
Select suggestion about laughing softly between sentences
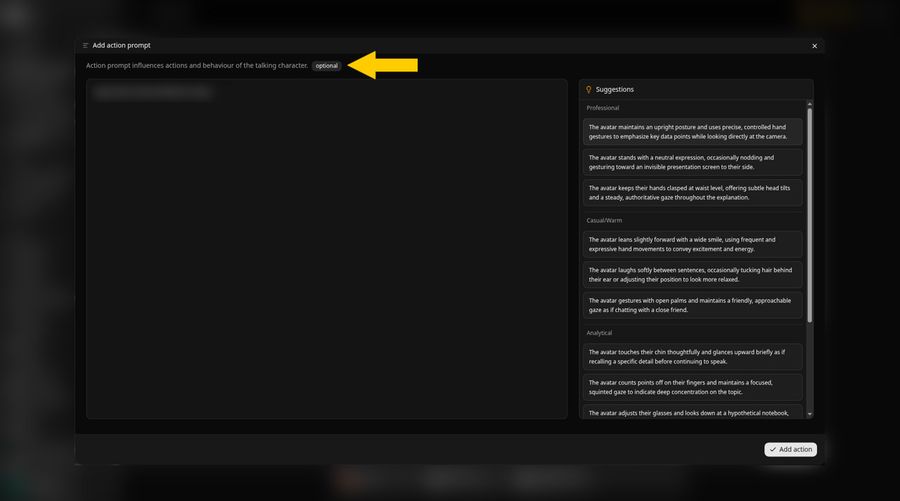coord(693,275)
